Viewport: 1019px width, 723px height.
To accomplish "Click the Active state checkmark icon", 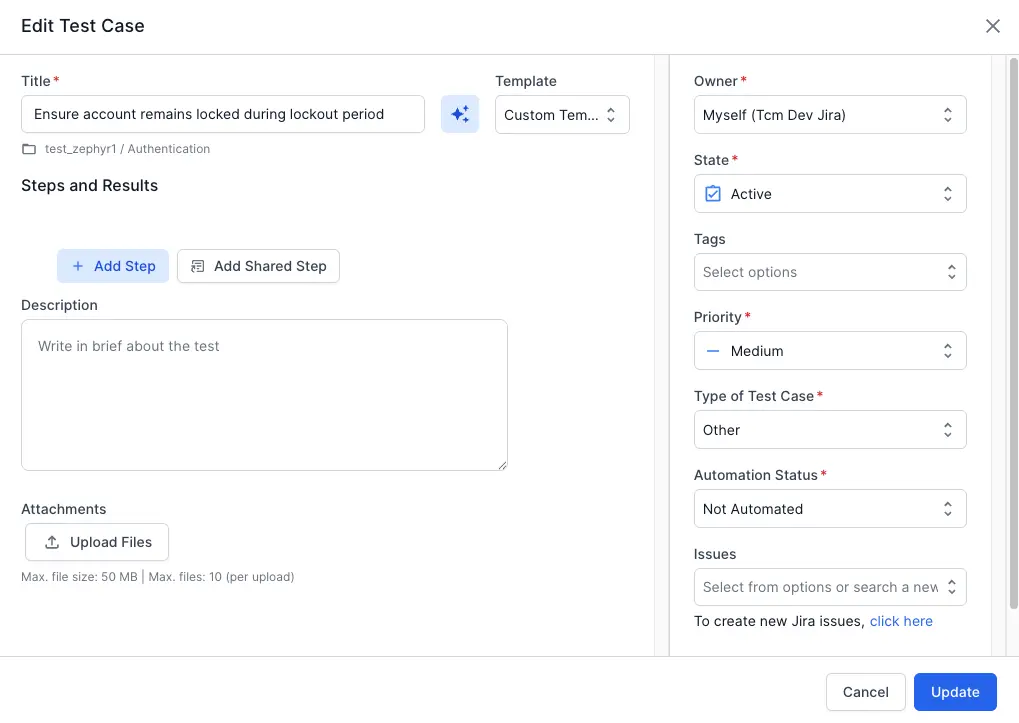I will click(x=713, y=194).
